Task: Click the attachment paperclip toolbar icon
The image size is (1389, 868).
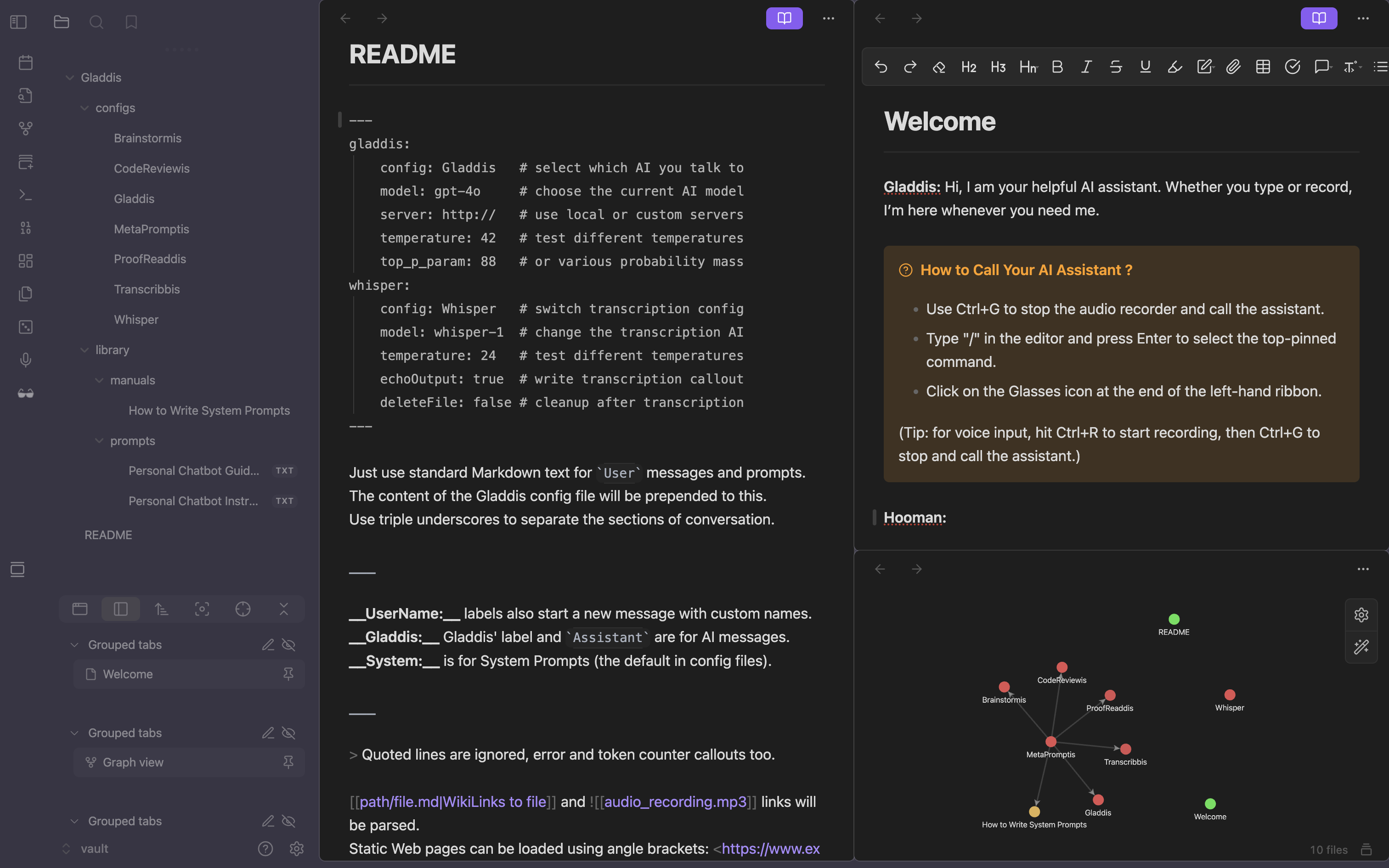Action: pos(1233,67)
